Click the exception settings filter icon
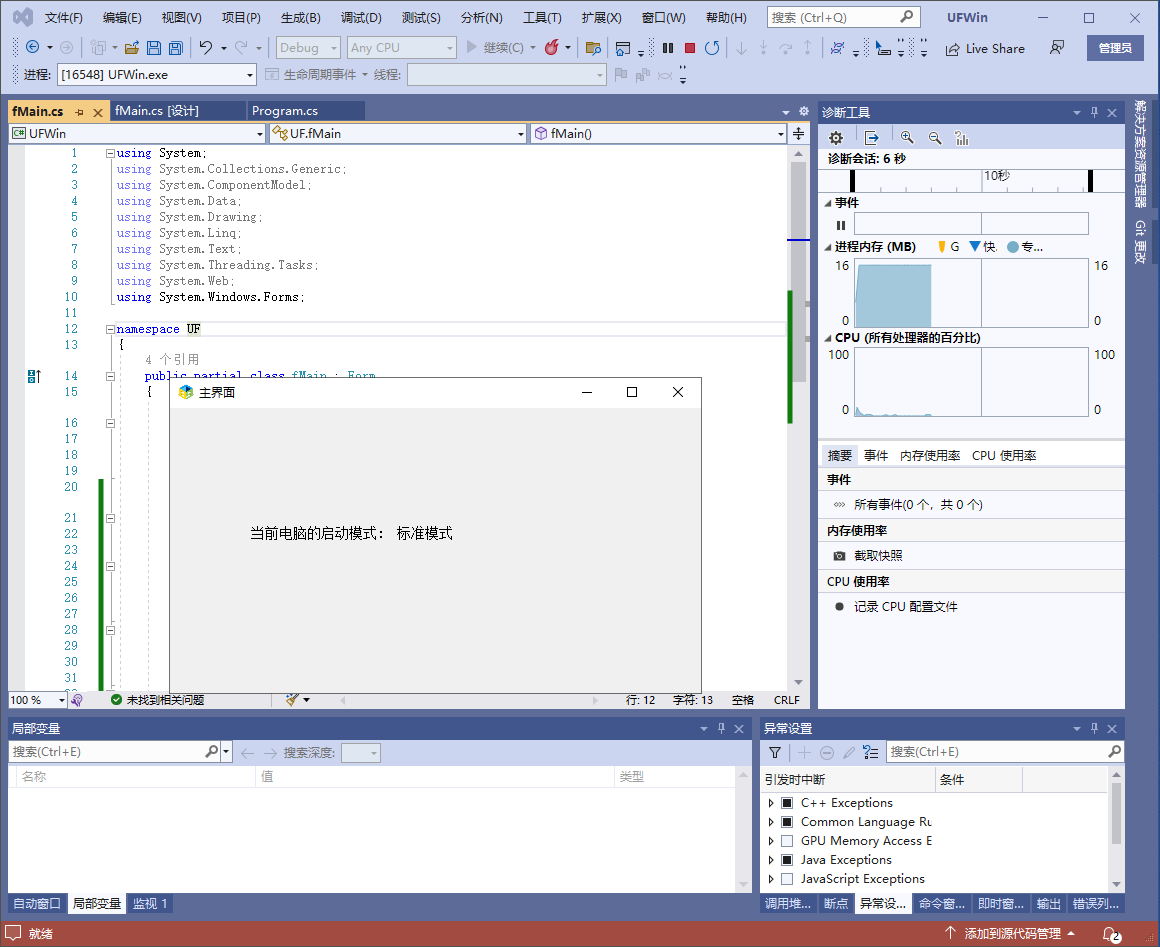This screenshot has width=1160, height=947. pos(775,752)
